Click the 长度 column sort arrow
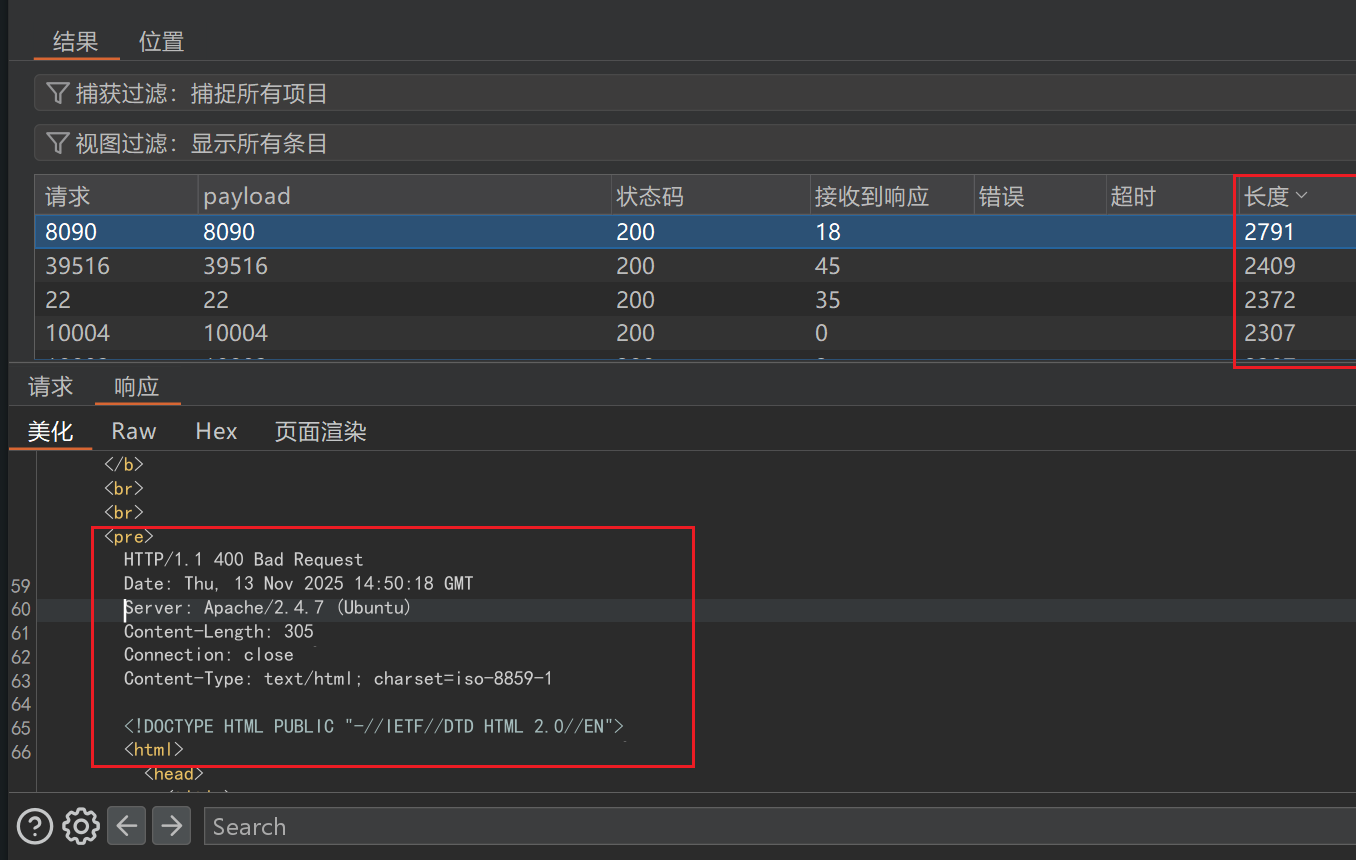Image resolution: width=1356 pixels, height=860 pixels. click(x=1301, y=196)
